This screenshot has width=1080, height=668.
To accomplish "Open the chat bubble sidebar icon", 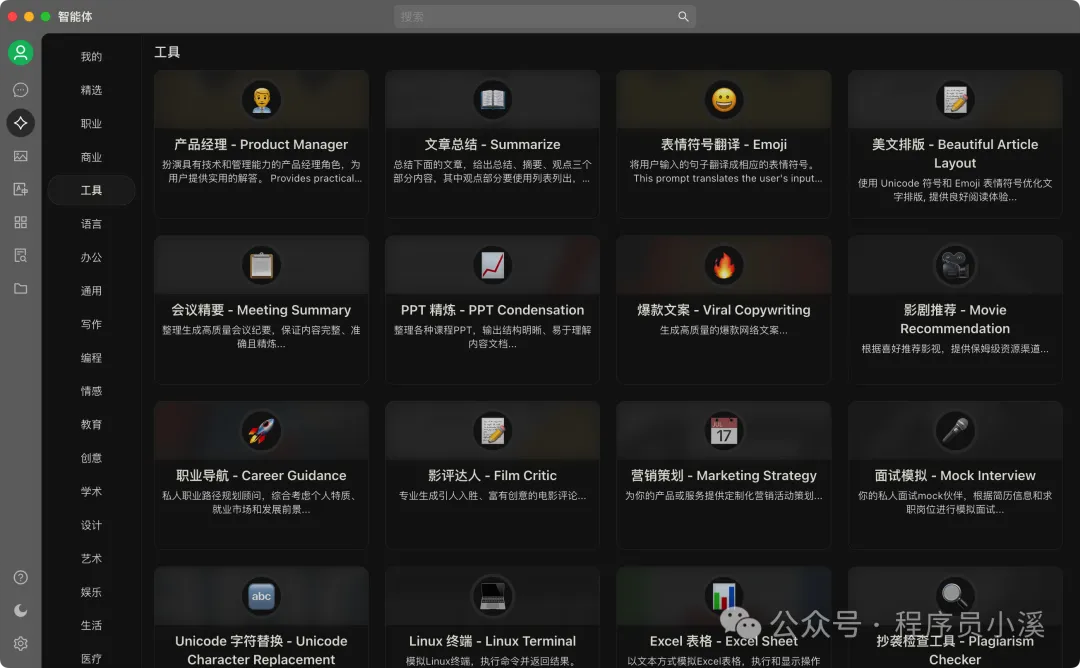I will pos(21,90).
